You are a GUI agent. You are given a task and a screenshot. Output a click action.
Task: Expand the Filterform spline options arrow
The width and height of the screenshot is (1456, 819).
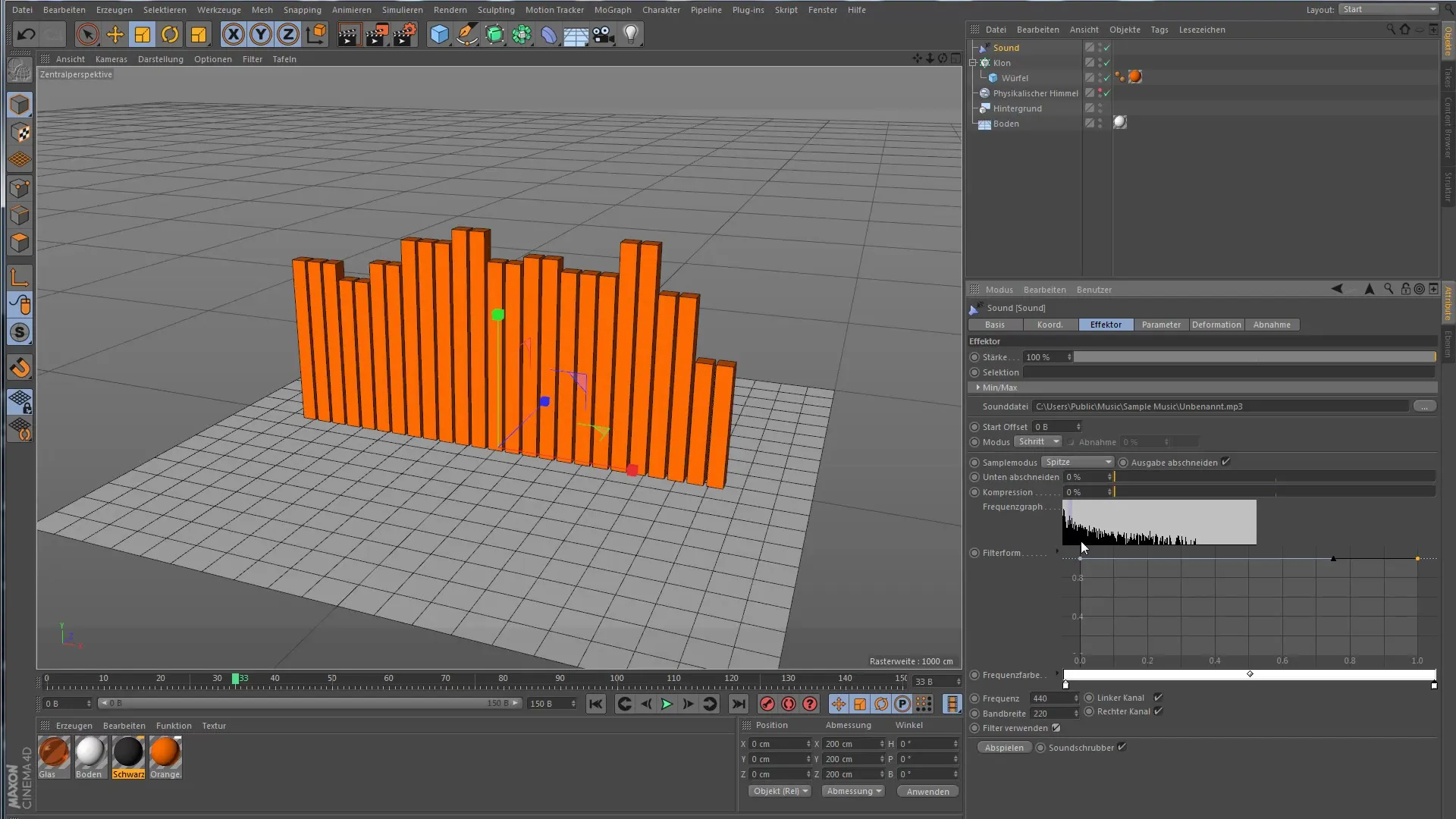[1057, 552]
